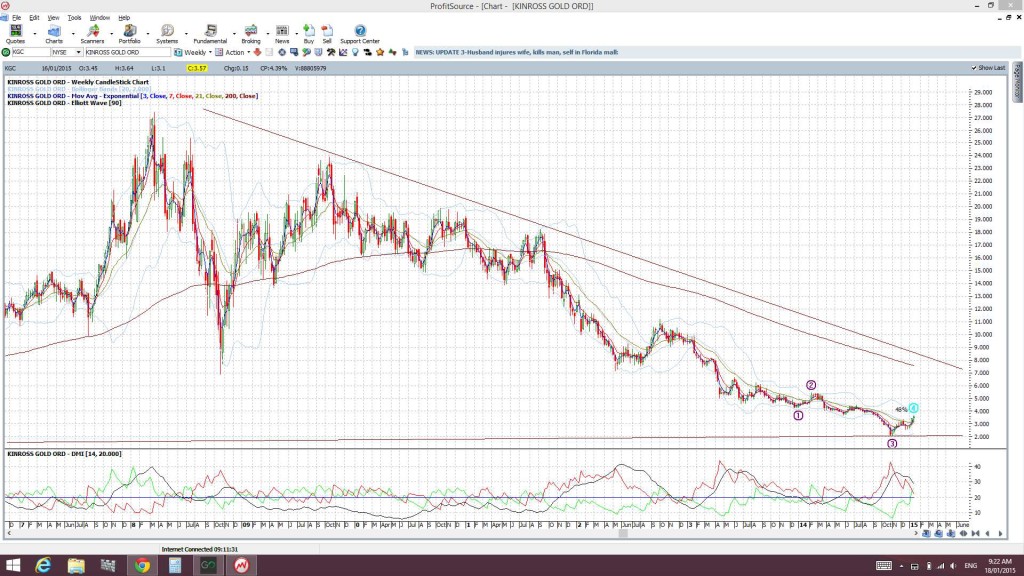Image resolution: width=1024 pixels, height=576 pixels.
Task: Open the Action dropdown menu
Action: (x=248, y=52)
